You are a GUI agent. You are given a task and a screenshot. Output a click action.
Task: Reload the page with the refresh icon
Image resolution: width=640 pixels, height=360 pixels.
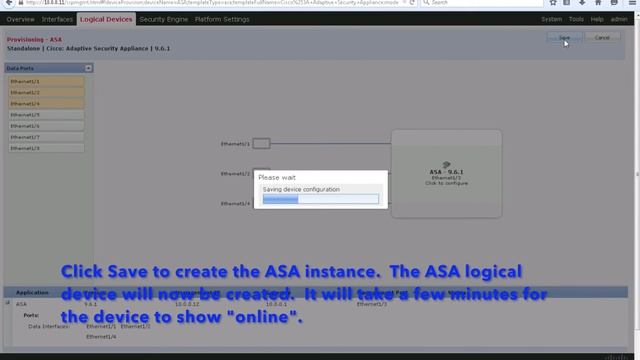(412, 2)
